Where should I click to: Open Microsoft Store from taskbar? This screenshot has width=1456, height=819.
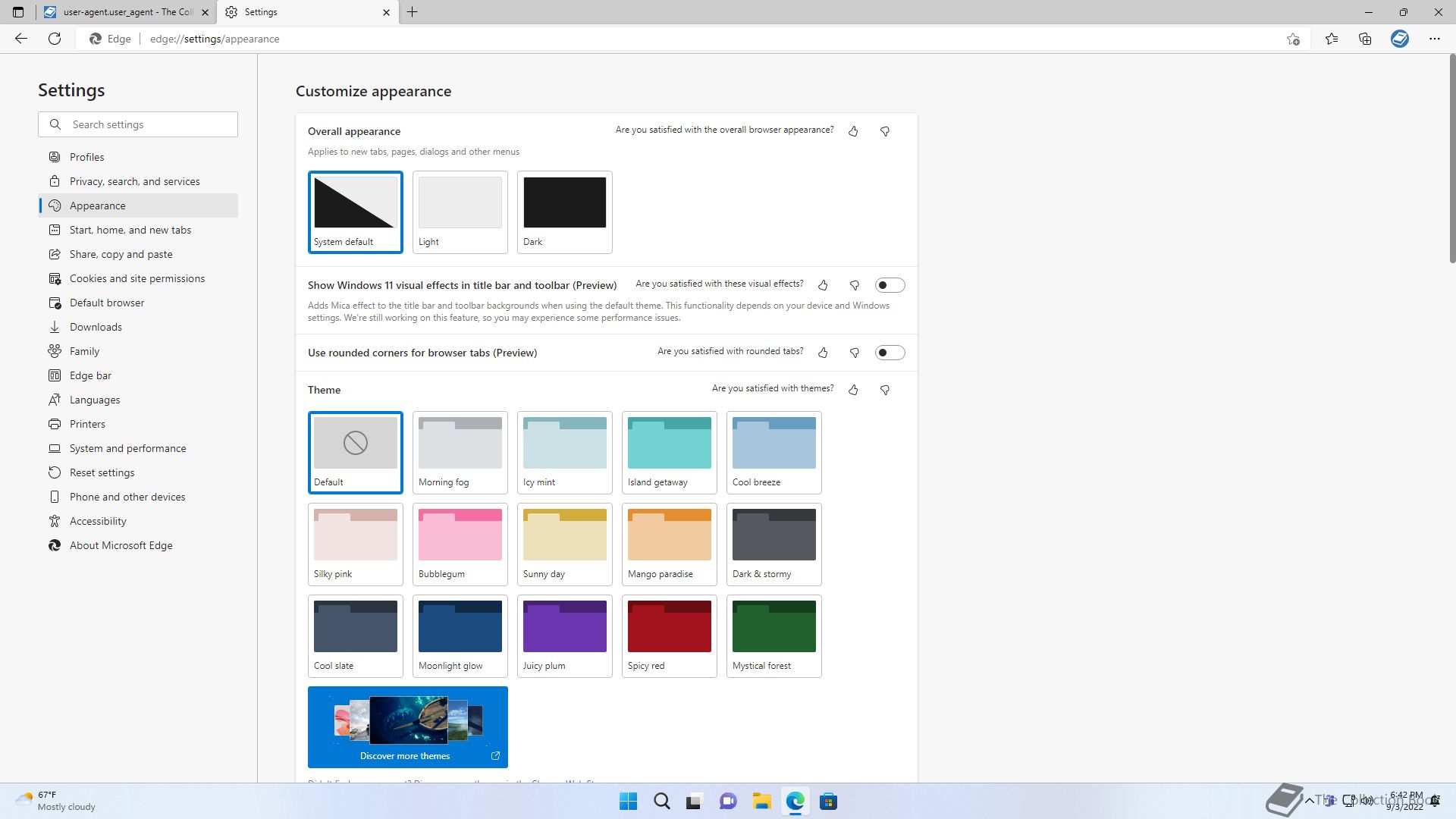[x=829, y=802]
